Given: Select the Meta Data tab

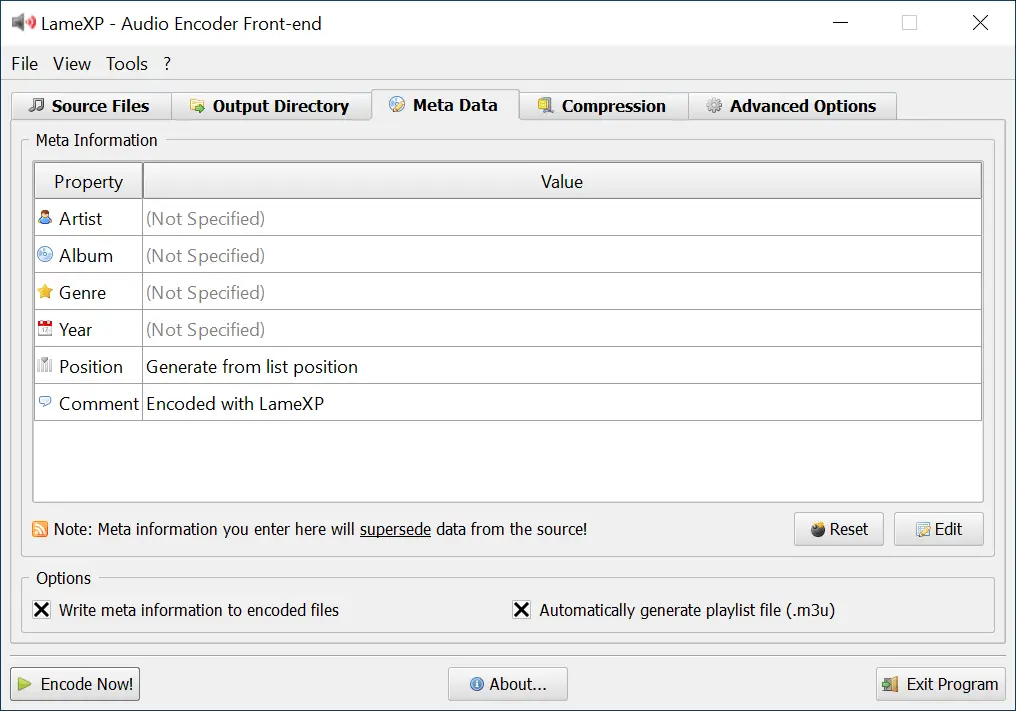Looking at the screenshot, I should [x=445, y=105].
